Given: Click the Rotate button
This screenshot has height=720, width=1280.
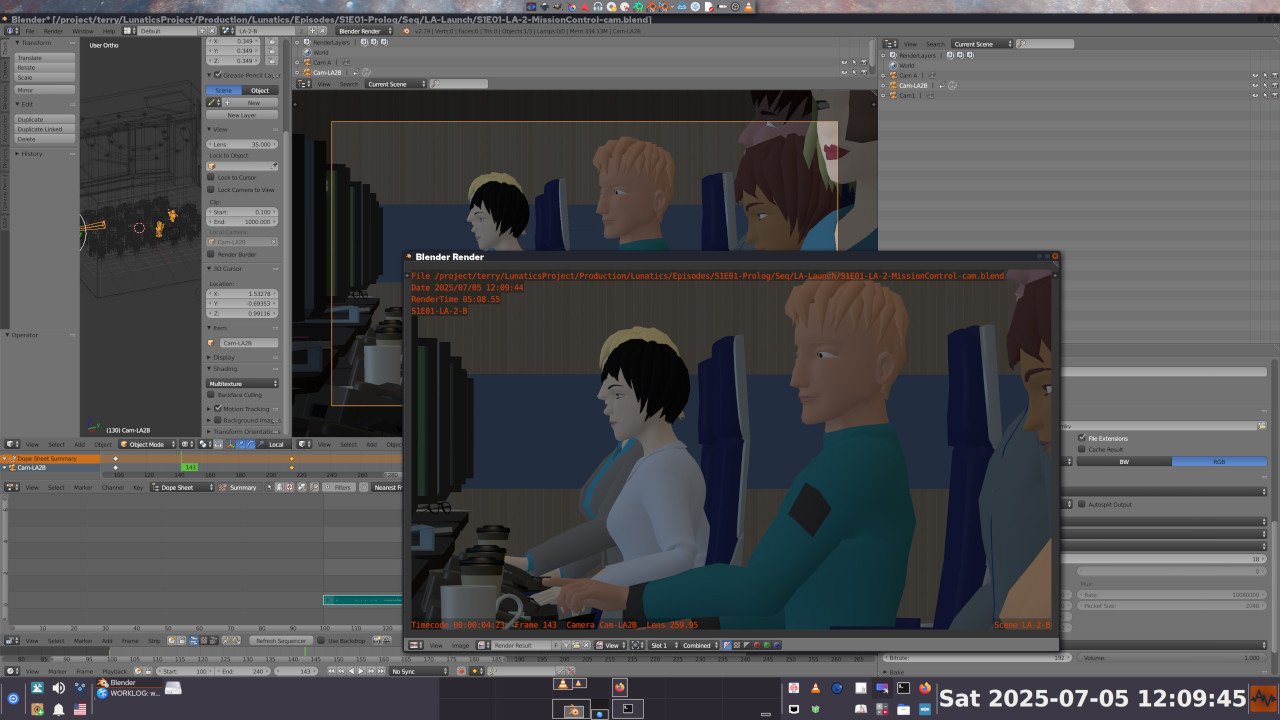Looking at the screenshot, I should point(44,67).
